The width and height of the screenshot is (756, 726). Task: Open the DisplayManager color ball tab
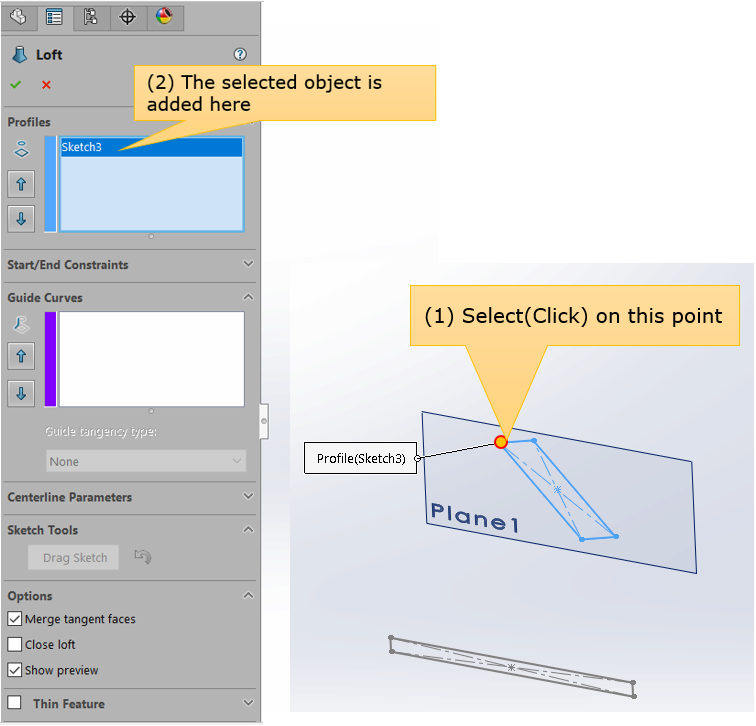click(x=164, y=17)
